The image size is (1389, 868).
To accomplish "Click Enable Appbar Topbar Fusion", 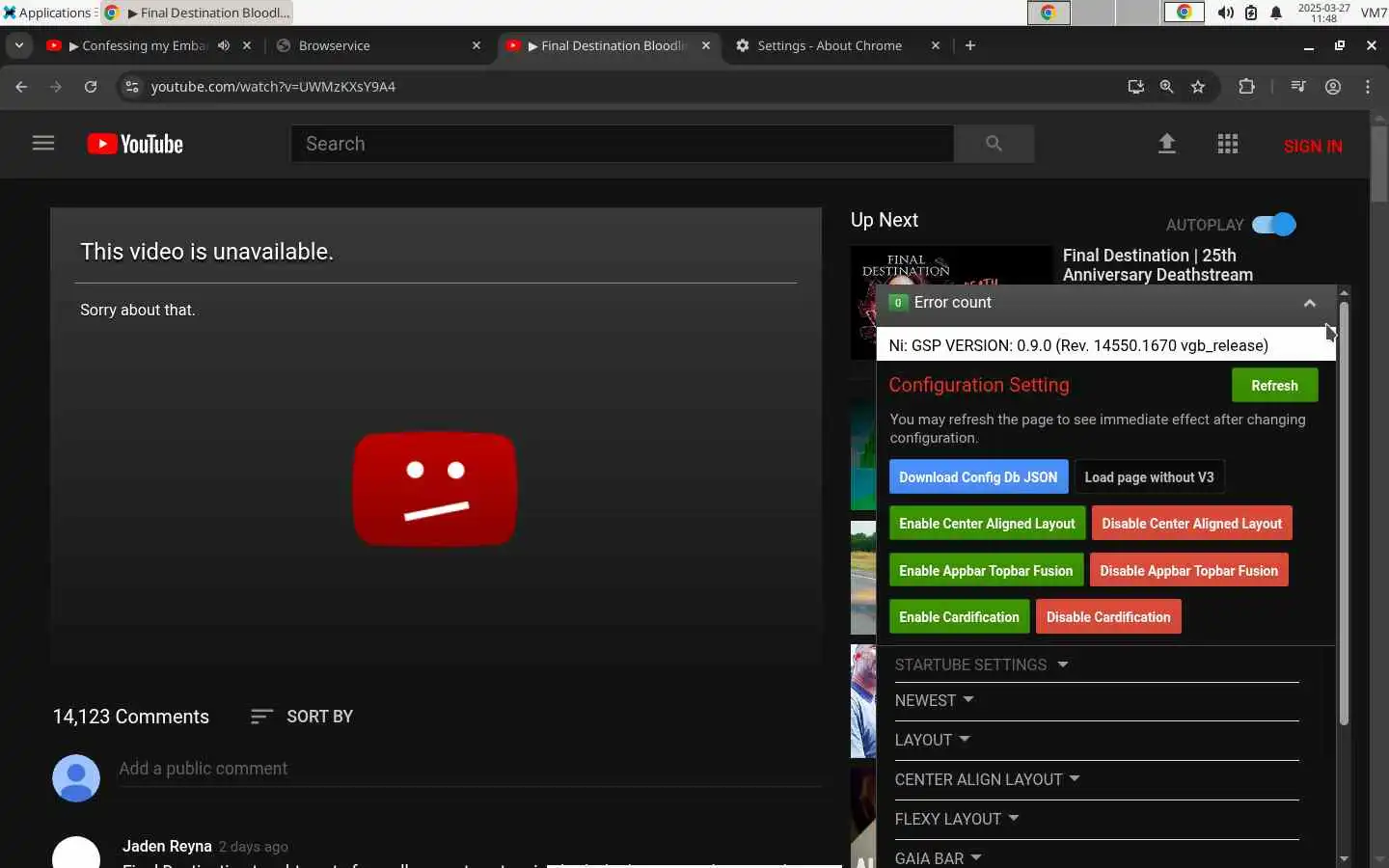I will tap(986, 571).
